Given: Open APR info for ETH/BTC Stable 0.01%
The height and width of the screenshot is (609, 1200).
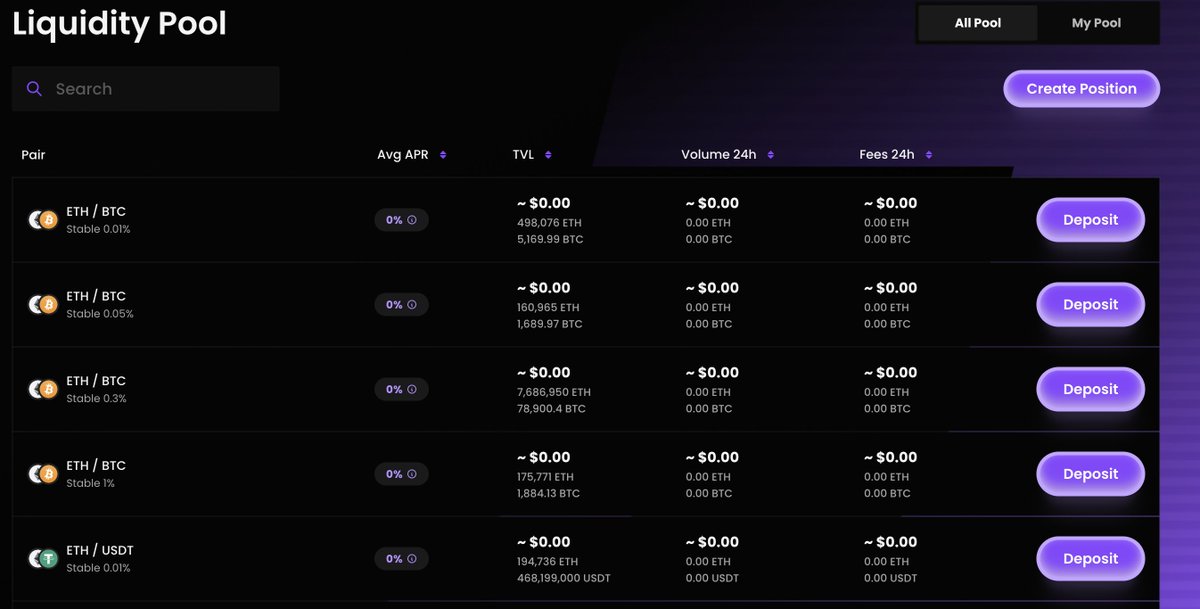Looking at the screenshot, I should click(412, 220).
